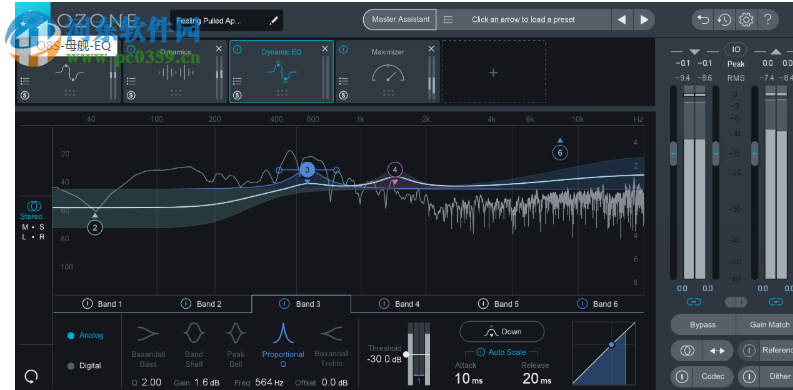
Task: Click the output gain slider handle
Action: click(754, 153)
